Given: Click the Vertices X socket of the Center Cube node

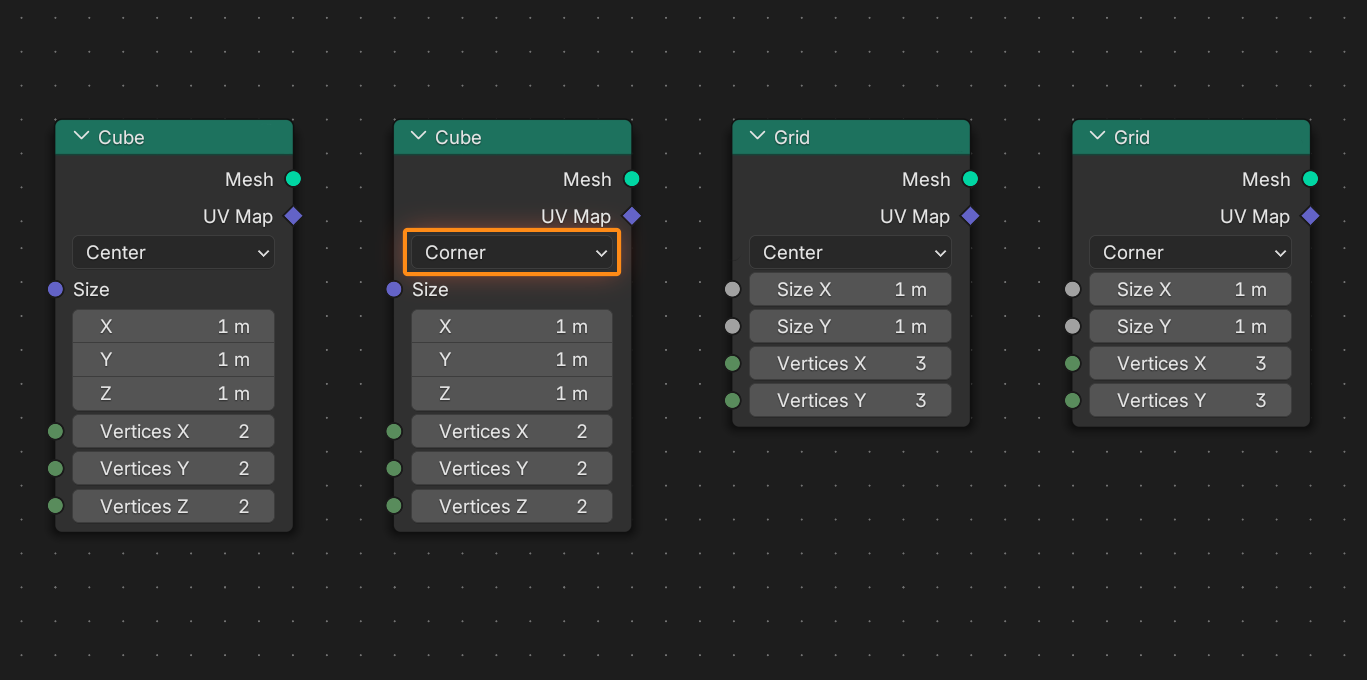Looking at the screenshot, I should coord(55,432).
